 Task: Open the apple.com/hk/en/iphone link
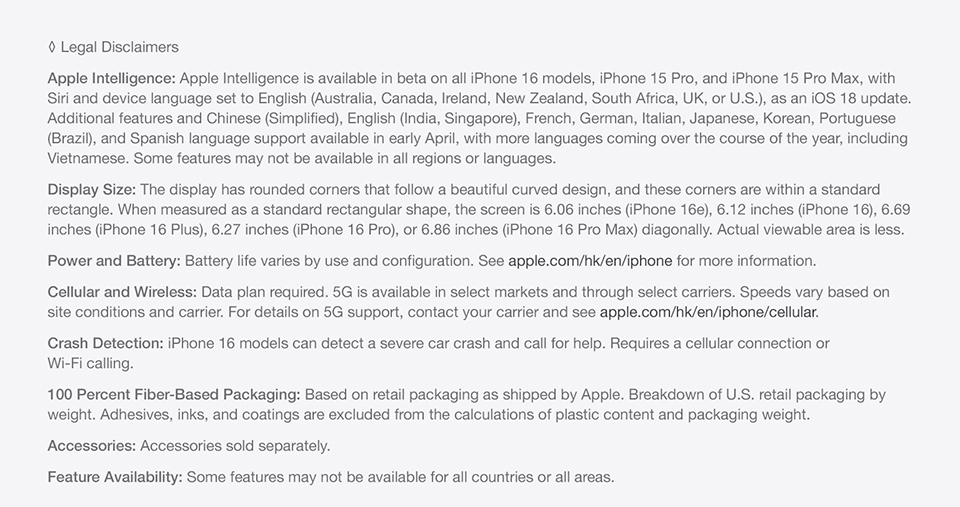pyautogui.click(x=590, y=261)
